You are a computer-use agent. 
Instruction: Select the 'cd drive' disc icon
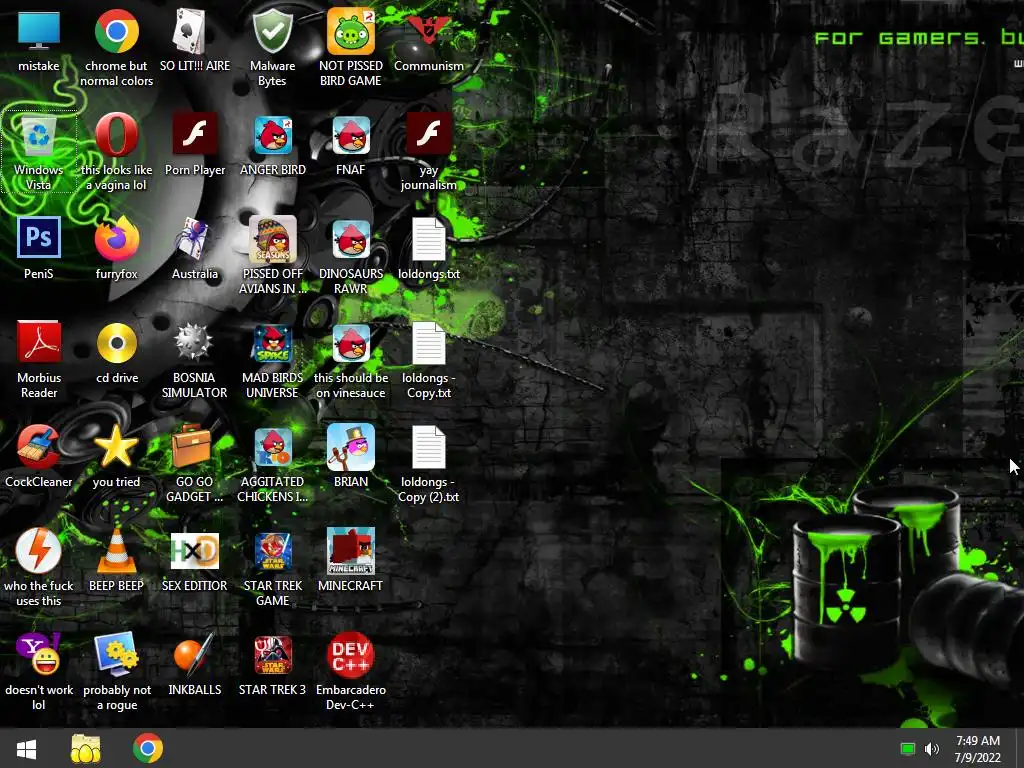pos(116,343)
